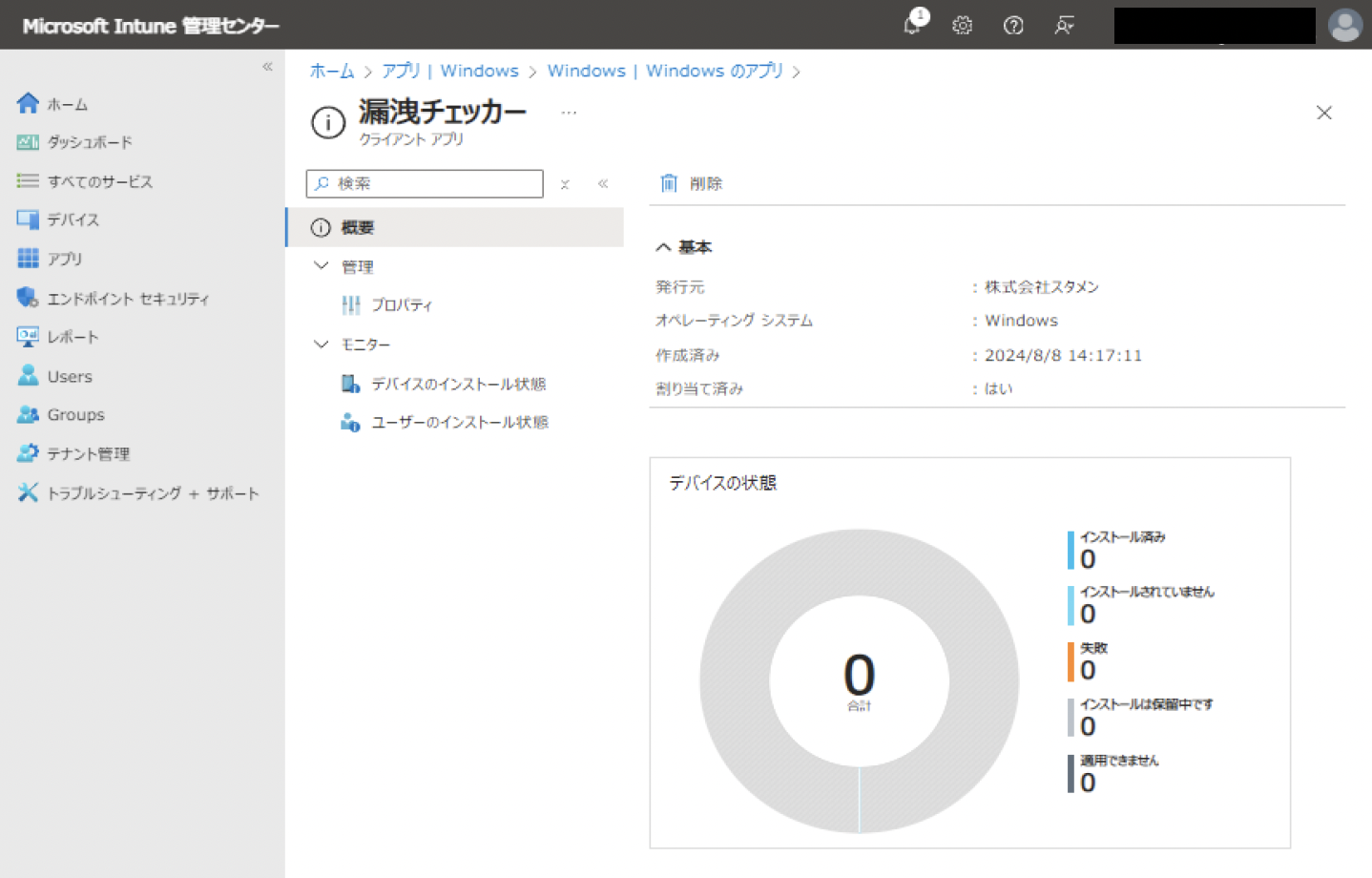Image resolution: width=1372 pixels, height=878 pixels.
Task: Click the Windows operating system value
Action: click(x=1021, y=321)
